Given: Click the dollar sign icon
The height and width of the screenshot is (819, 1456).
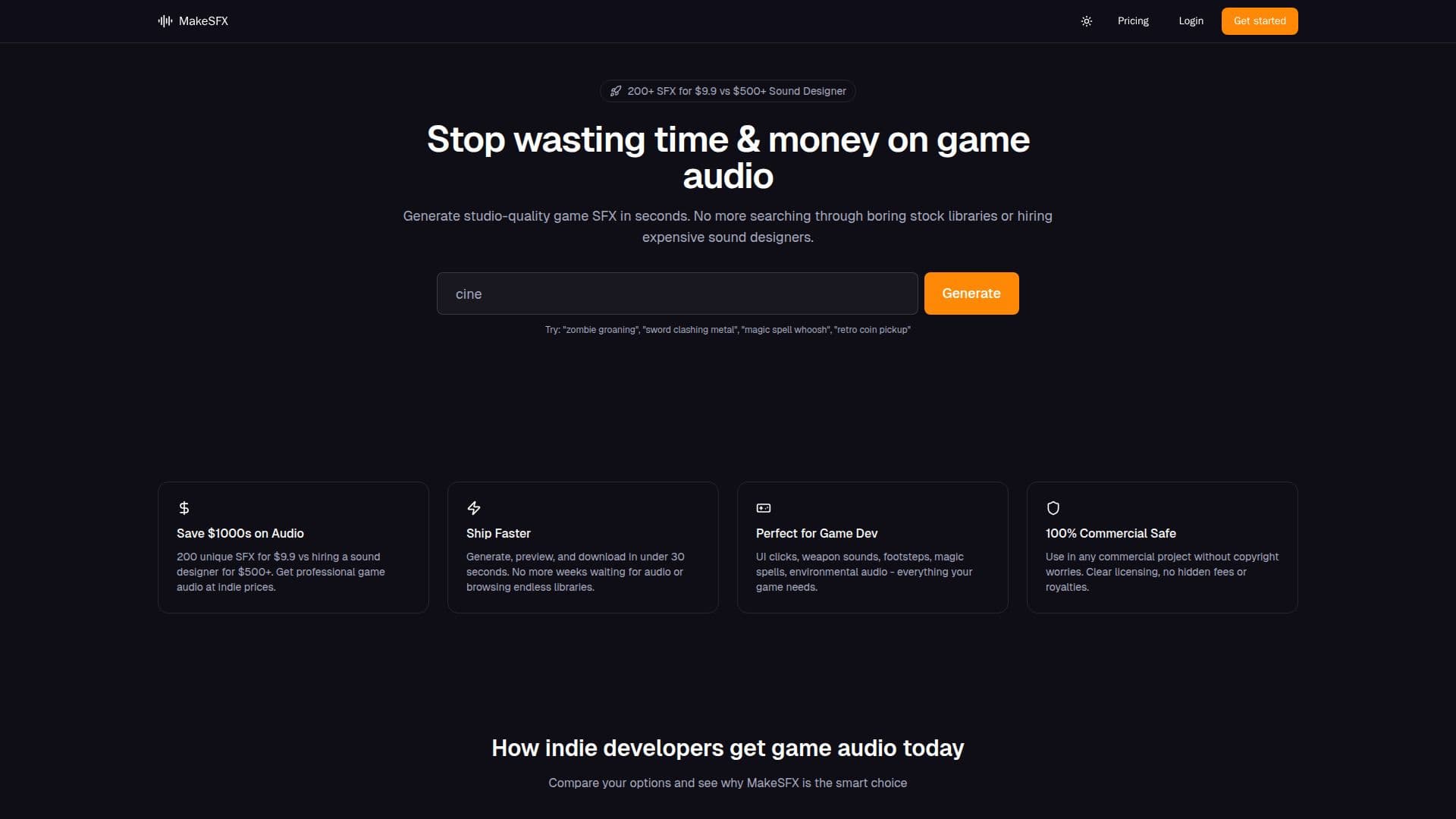Looking at the screenshot, I should (x=184, y=508).
